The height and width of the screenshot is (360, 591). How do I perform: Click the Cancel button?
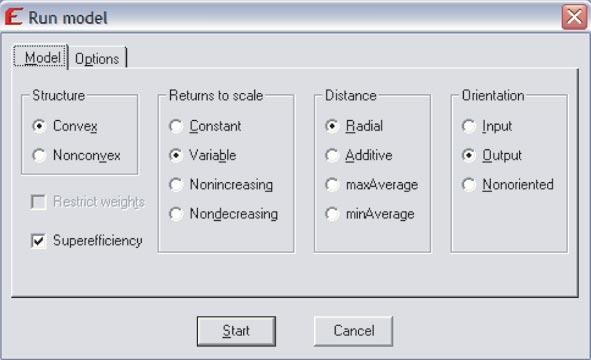click(x=354, y=331)
